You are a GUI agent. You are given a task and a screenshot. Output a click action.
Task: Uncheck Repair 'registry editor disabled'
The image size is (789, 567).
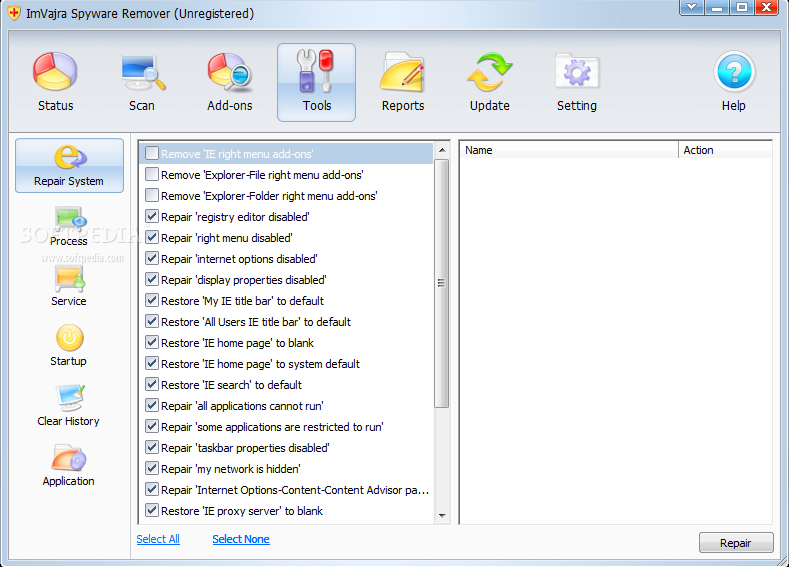point(151,216)
